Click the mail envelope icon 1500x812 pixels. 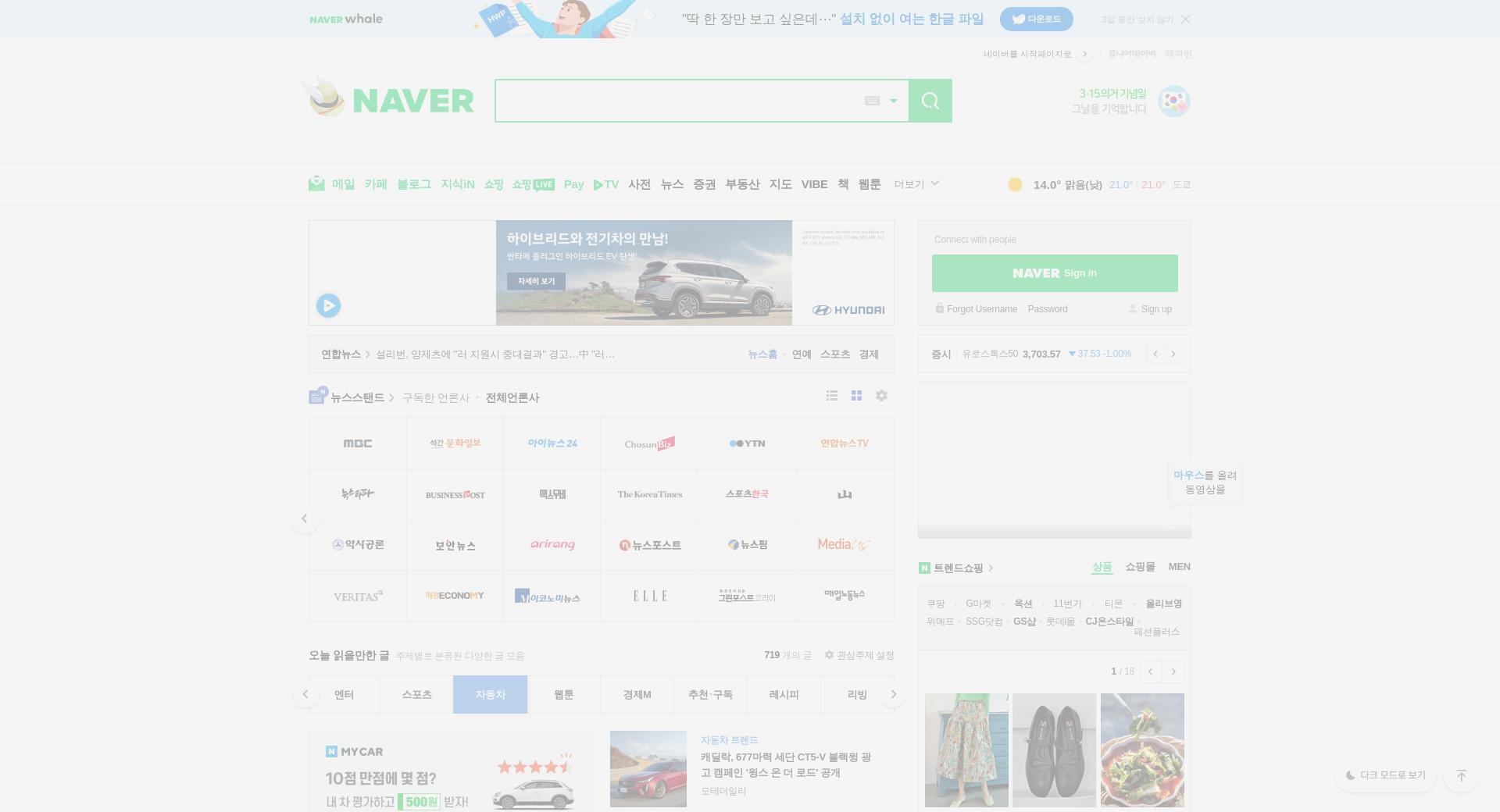pyautogui.click(x=316, y=183)
